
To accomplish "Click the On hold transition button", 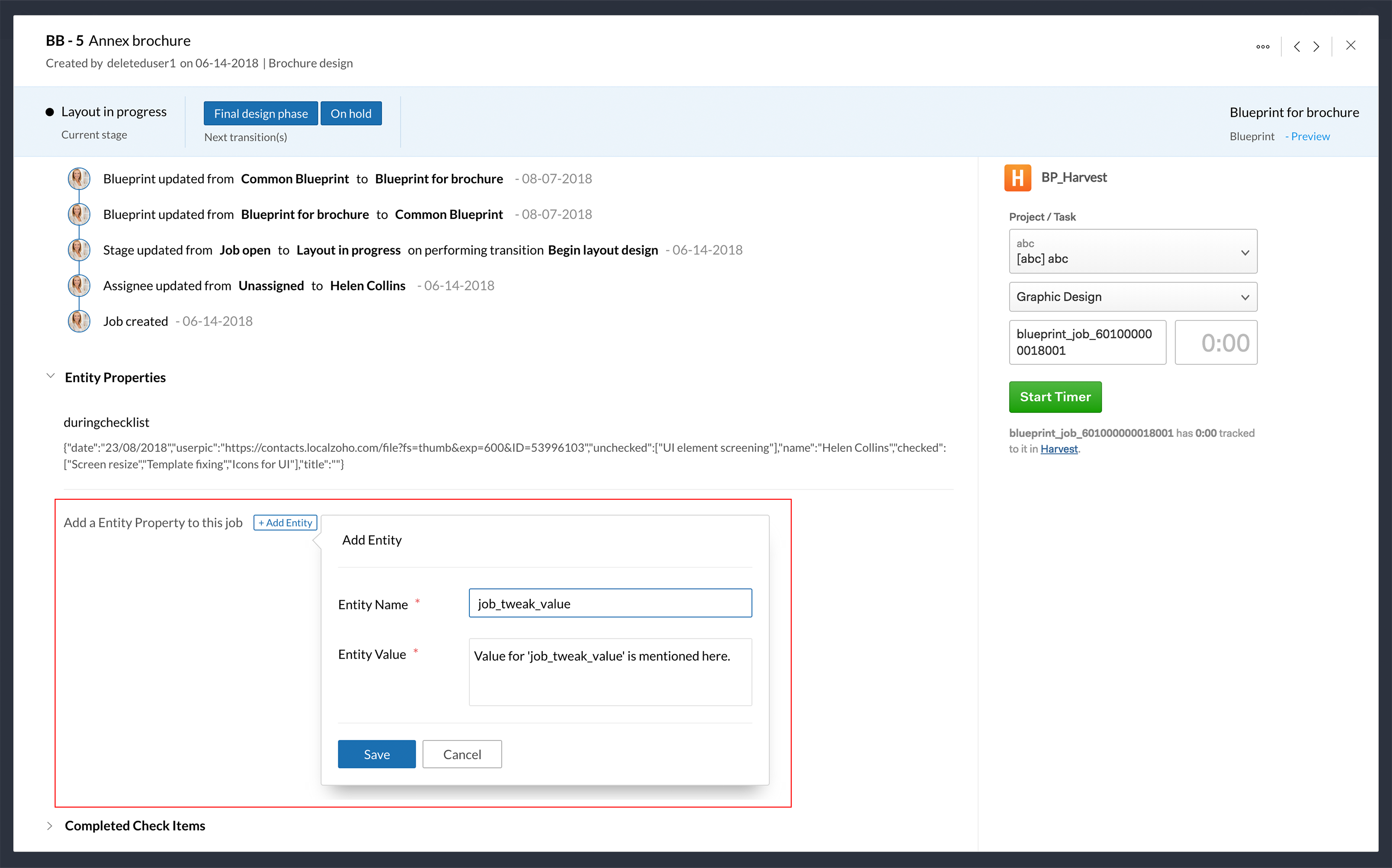I will (x=351, y=114).
